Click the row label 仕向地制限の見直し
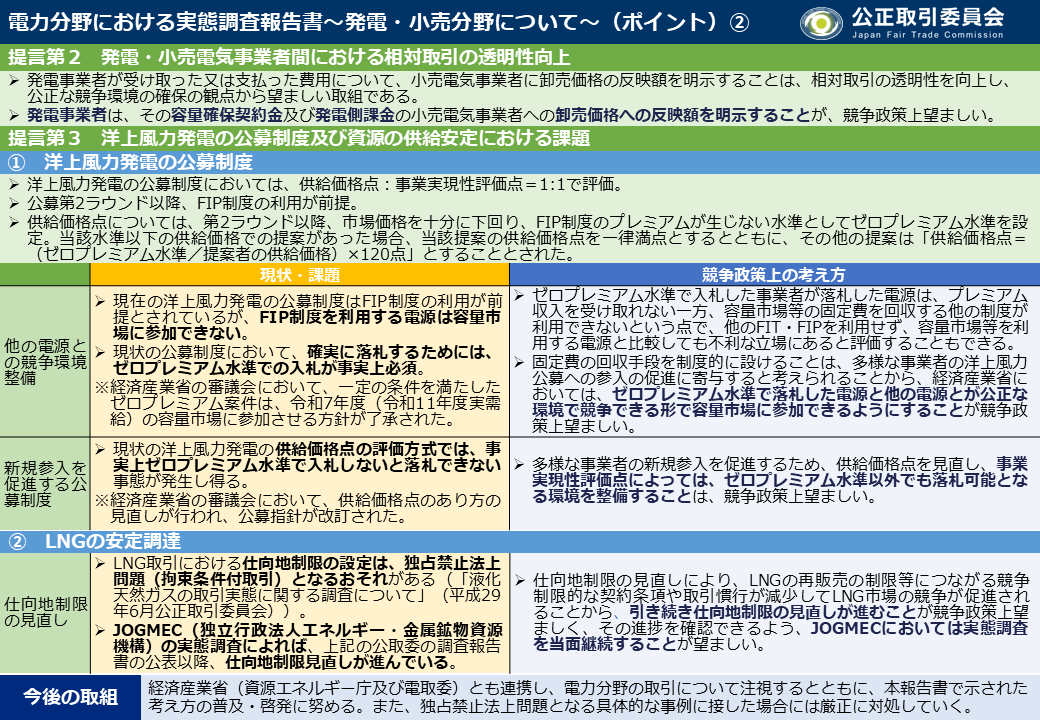Screen dimensions: 1040x720 pos(45,612)
